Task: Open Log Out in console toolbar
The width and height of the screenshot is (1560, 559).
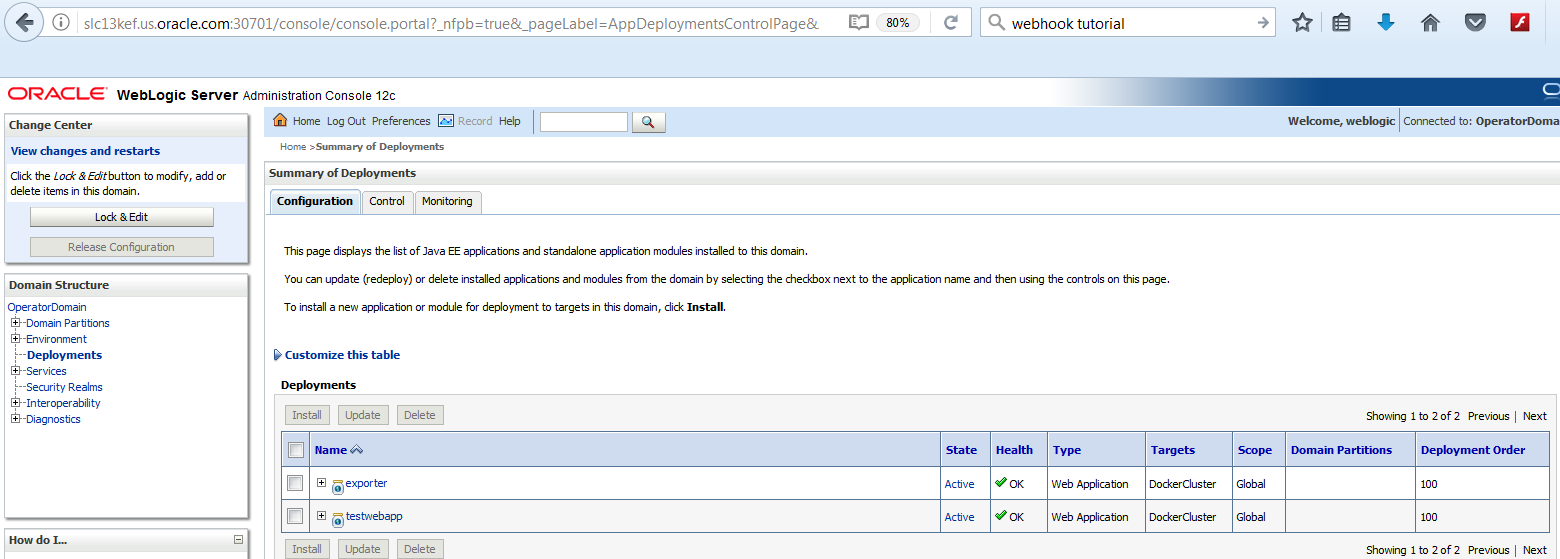Action: [346, 121]
